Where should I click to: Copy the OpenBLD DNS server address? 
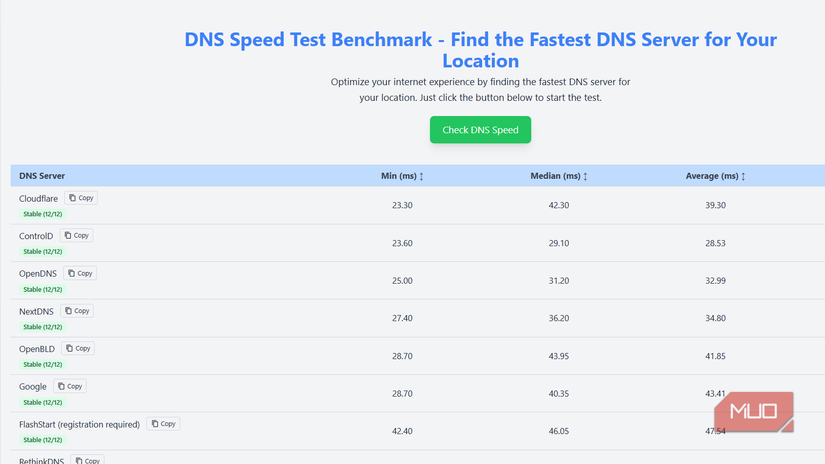[x=78, y=349]
